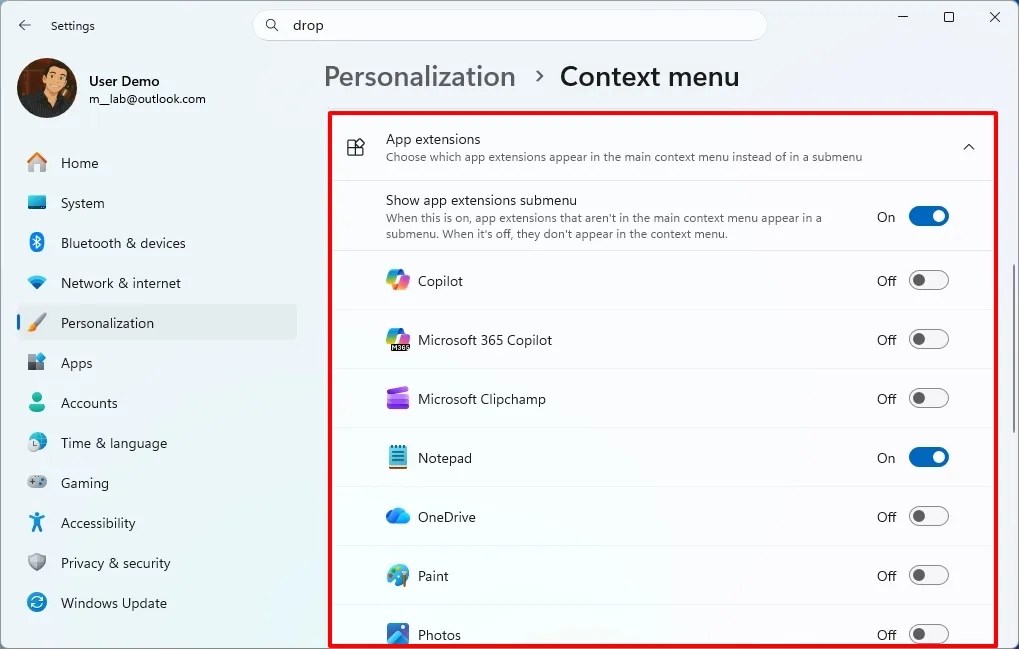This screenshot has width=1019, height=649.
Task: Click the Personalization paintbrush icon
Action: pyautogui.click(x=37, y=322)
